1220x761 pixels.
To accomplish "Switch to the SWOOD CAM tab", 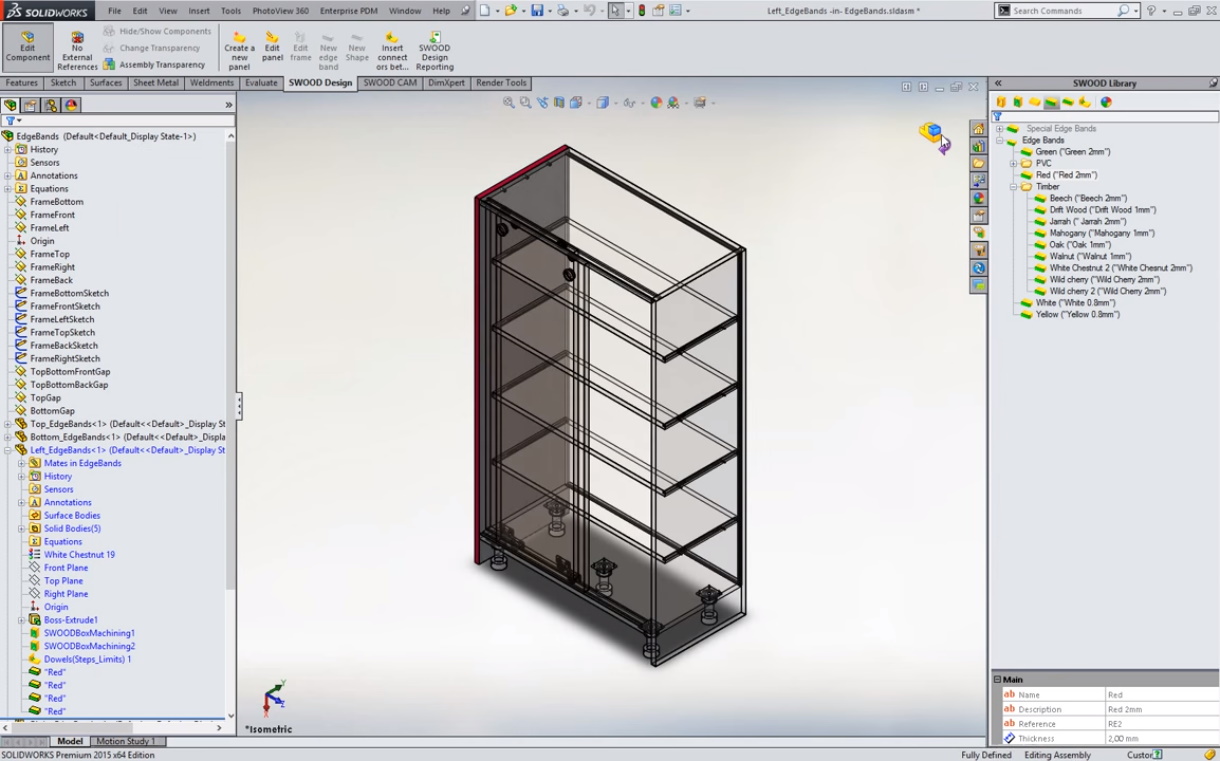I will click(x=390, y=83).
